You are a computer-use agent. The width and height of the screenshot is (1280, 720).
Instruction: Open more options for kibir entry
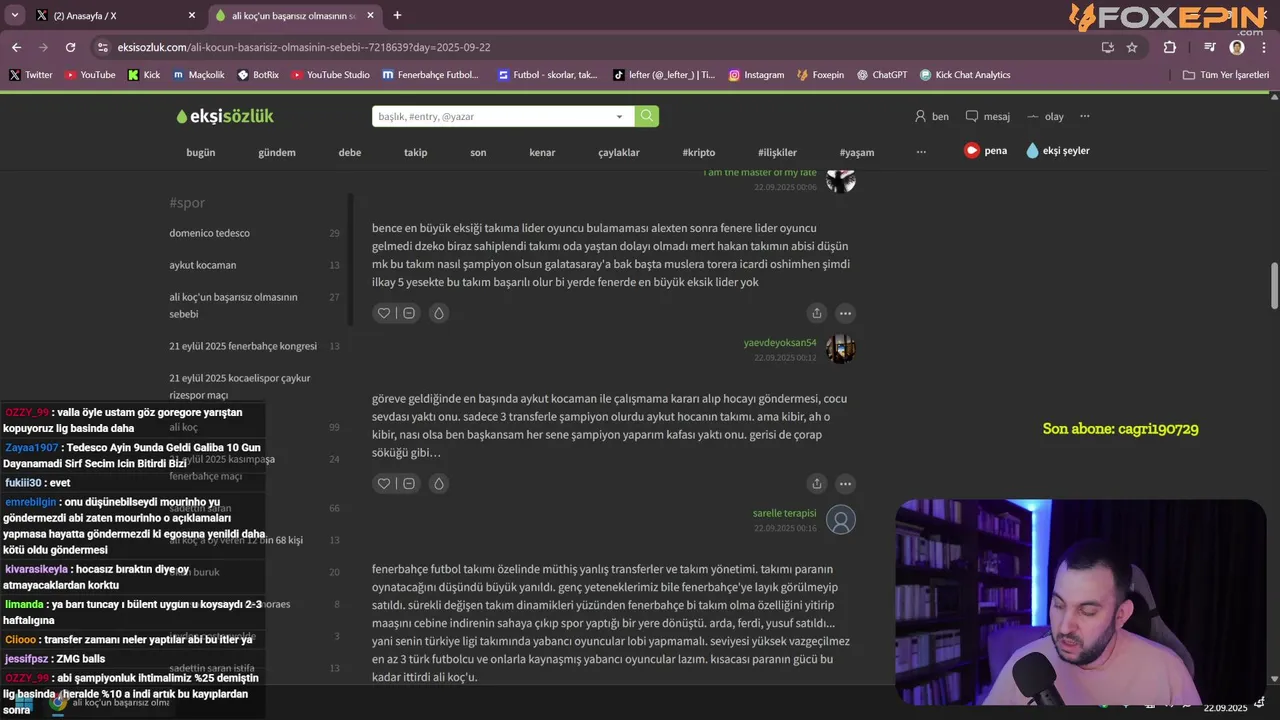click(x=845, y=483)
